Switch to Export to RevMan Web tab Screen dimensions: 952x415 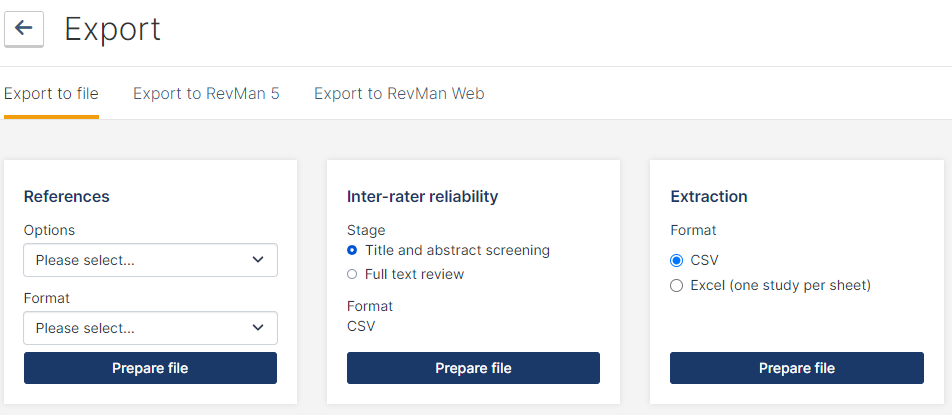(399, 94)
